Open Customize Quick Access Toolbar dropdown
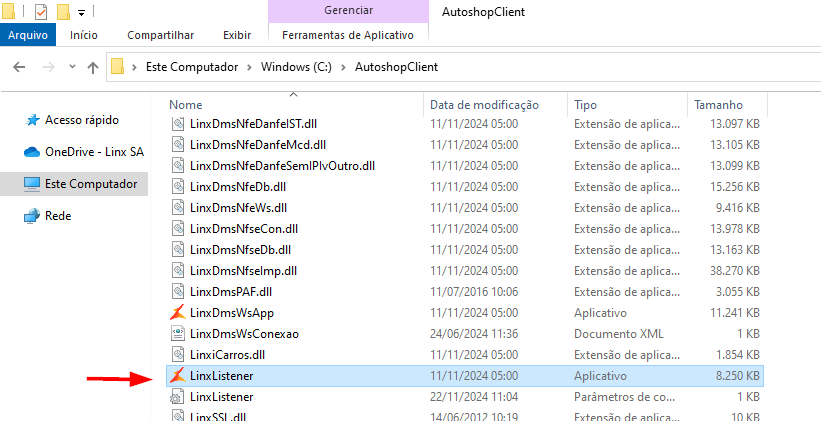 pos(81,12)
